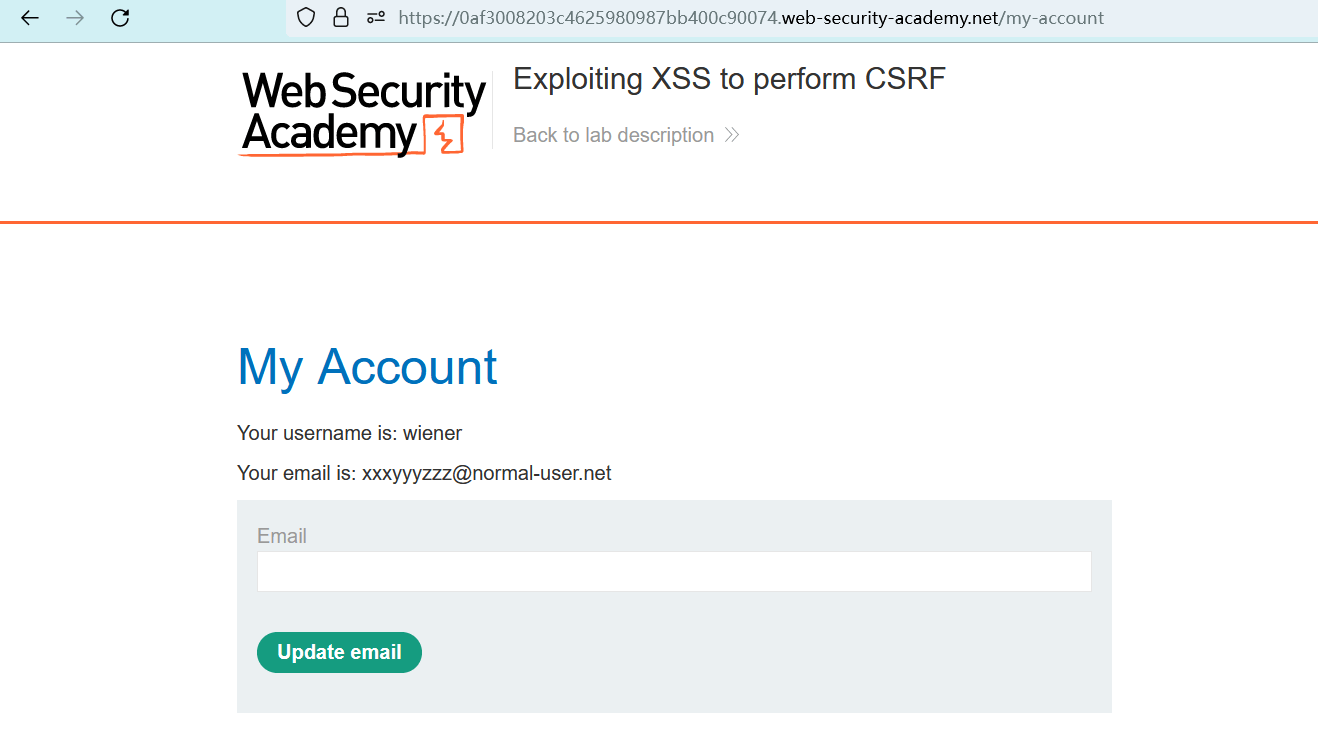
Task: Show site security padlock information
Action: (341, 18)
